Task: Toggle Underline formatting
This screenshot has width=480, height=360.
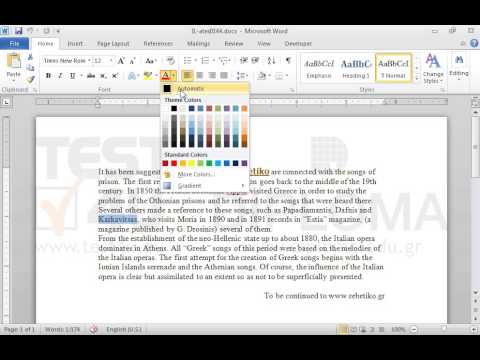Action: (72, 76)
